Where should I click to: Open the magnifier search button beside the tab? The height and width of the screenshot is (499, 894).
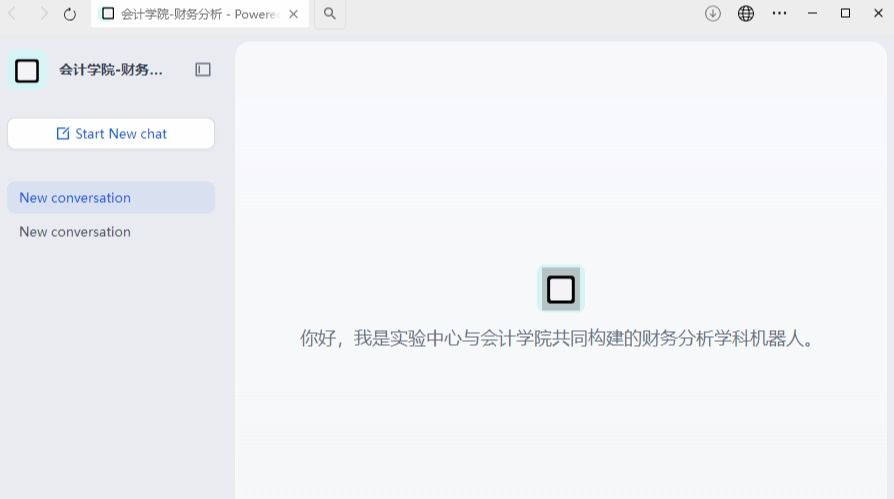330,14
